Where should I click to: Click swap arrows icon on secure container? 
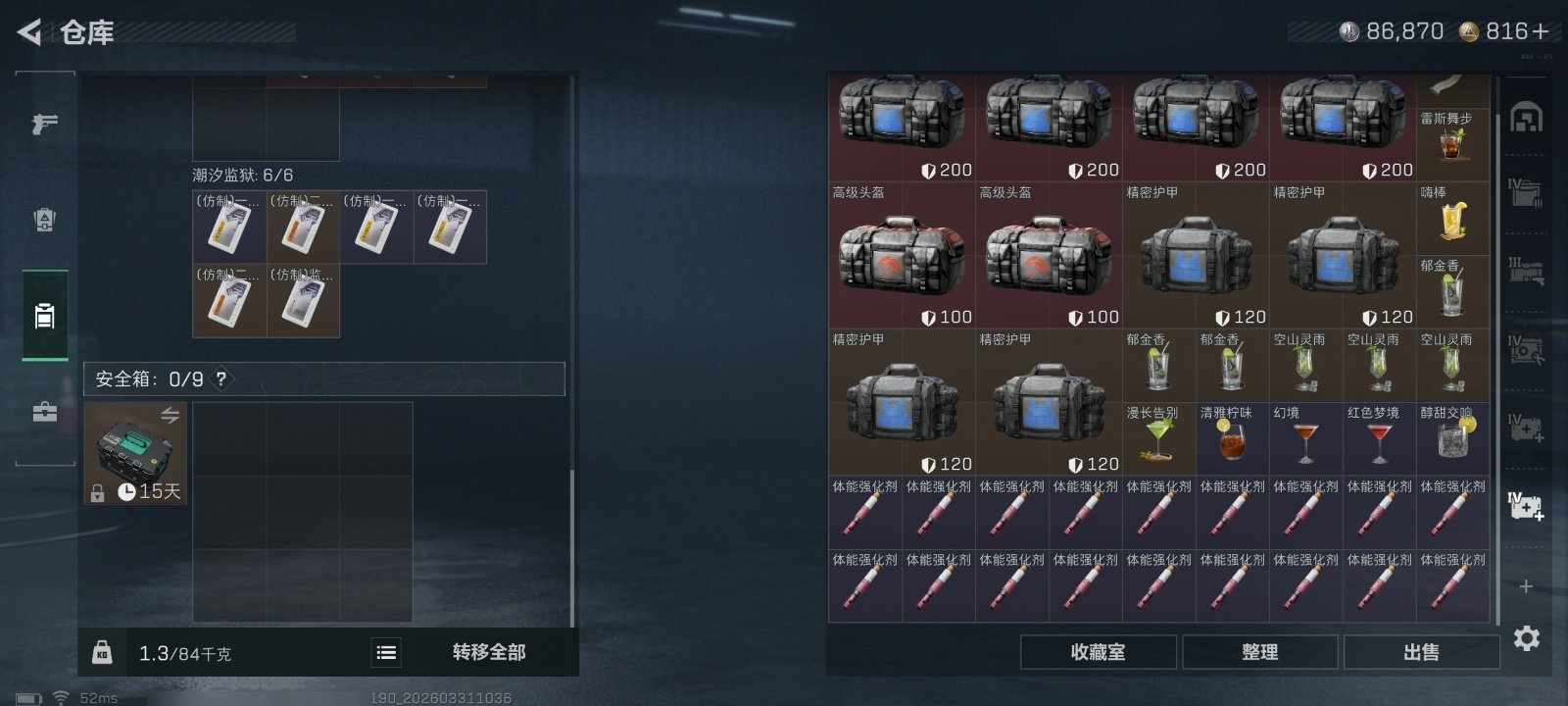coord(171,416)
